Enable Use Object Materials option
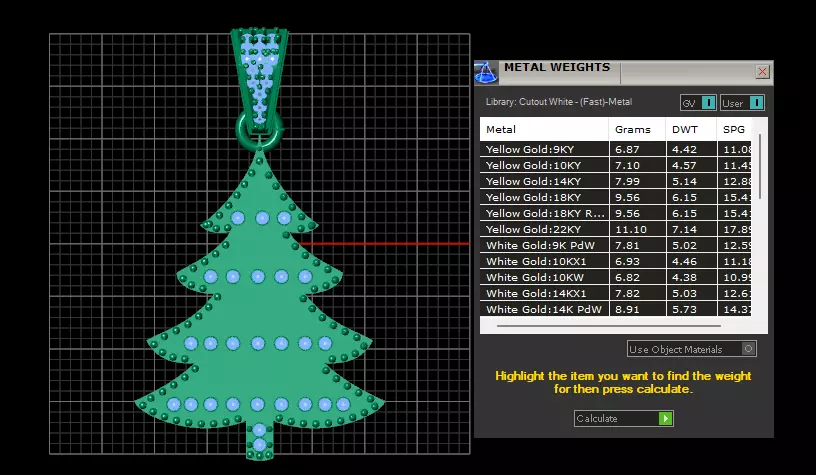 pyautogui.click(x=692, y=349)
